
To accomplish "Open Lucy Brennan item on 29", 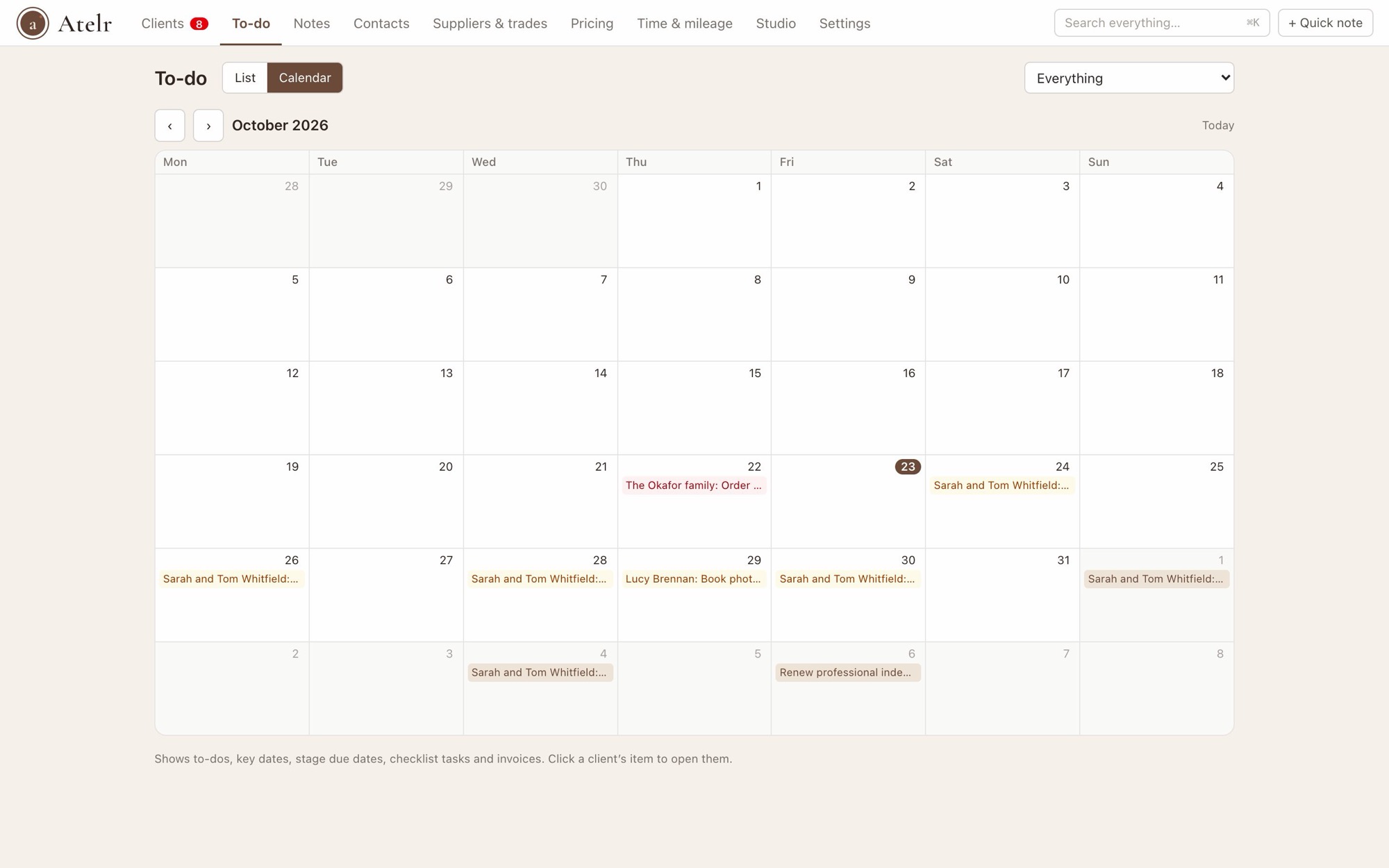I will pyautogui.click(x=694, y=579).
